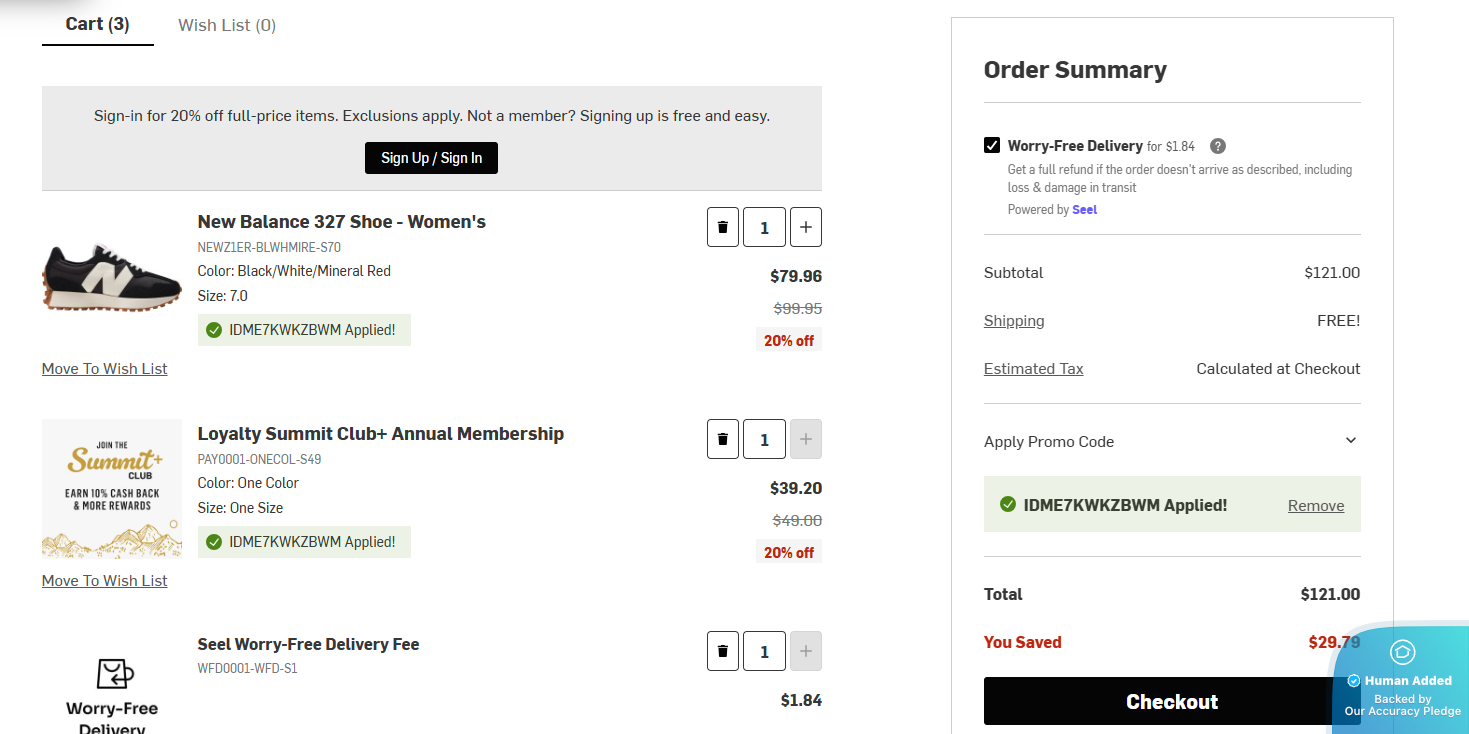Open the Estimated Tax details link
The image size is (1469, 734).
click(x=1033, y=369)
